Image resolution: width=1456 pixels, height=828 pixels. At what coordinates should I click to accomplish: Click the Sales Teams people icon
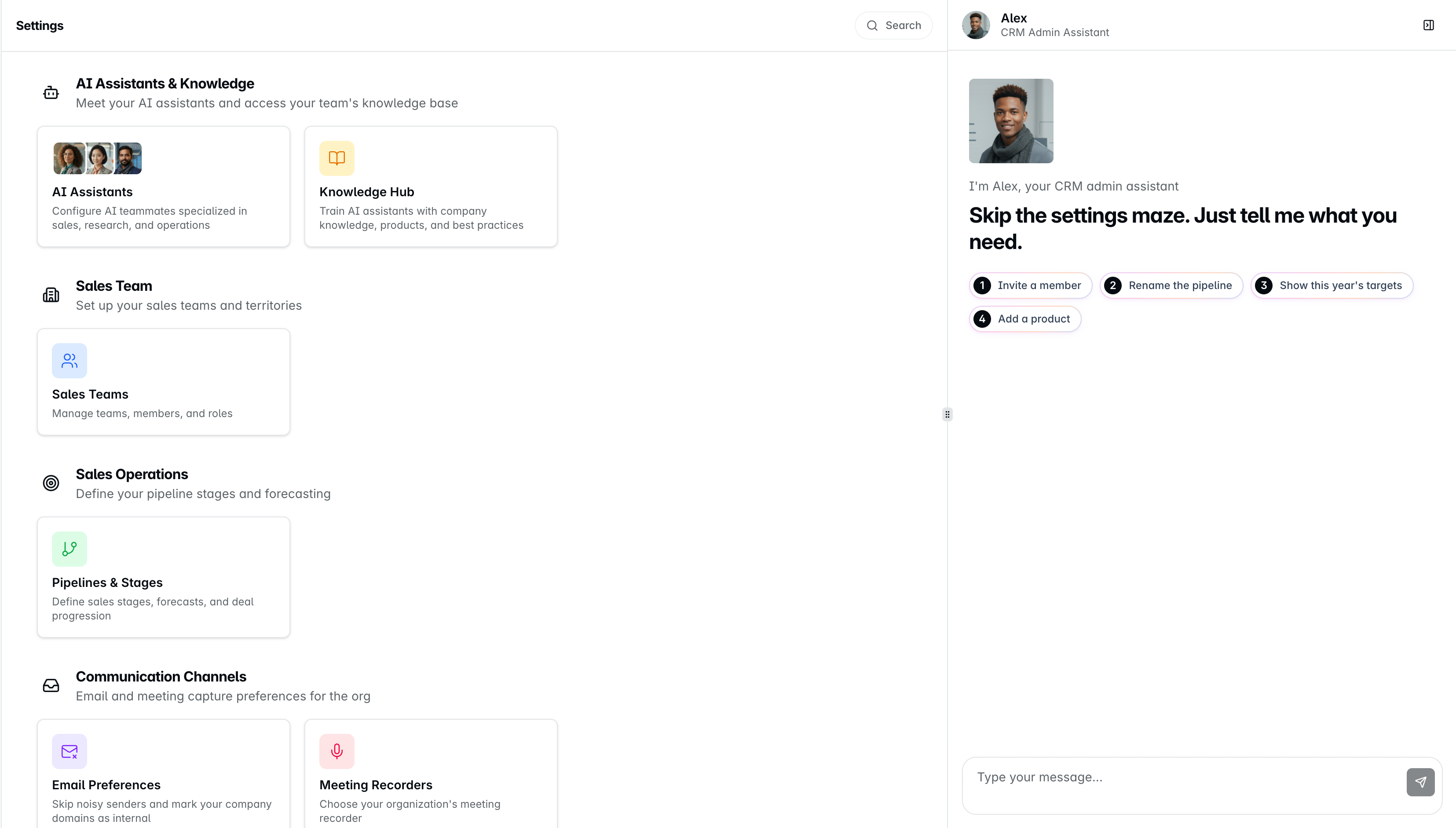(70, 360)
